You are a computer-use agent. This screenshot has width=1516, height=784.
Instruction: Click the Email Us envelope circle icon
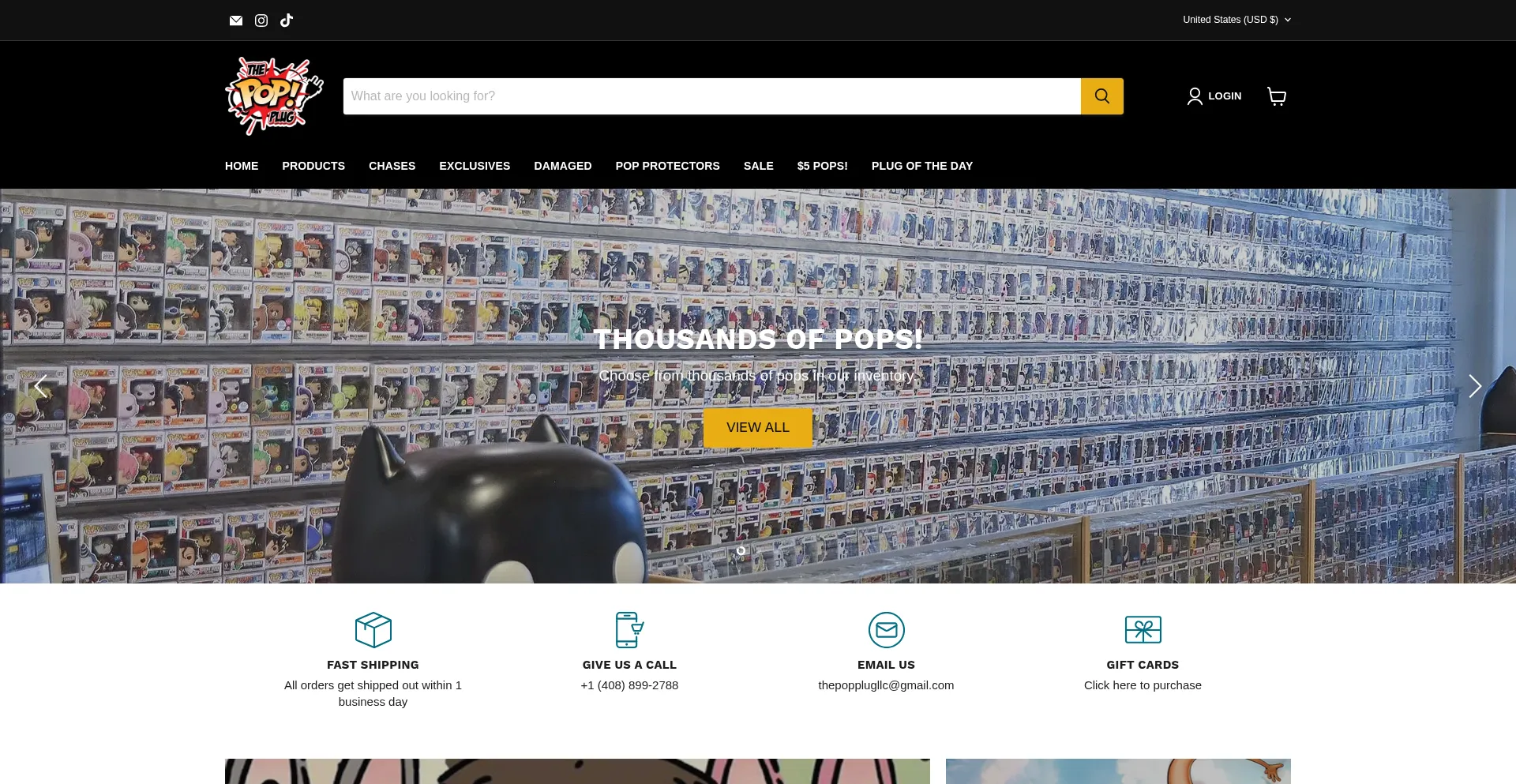886,630
